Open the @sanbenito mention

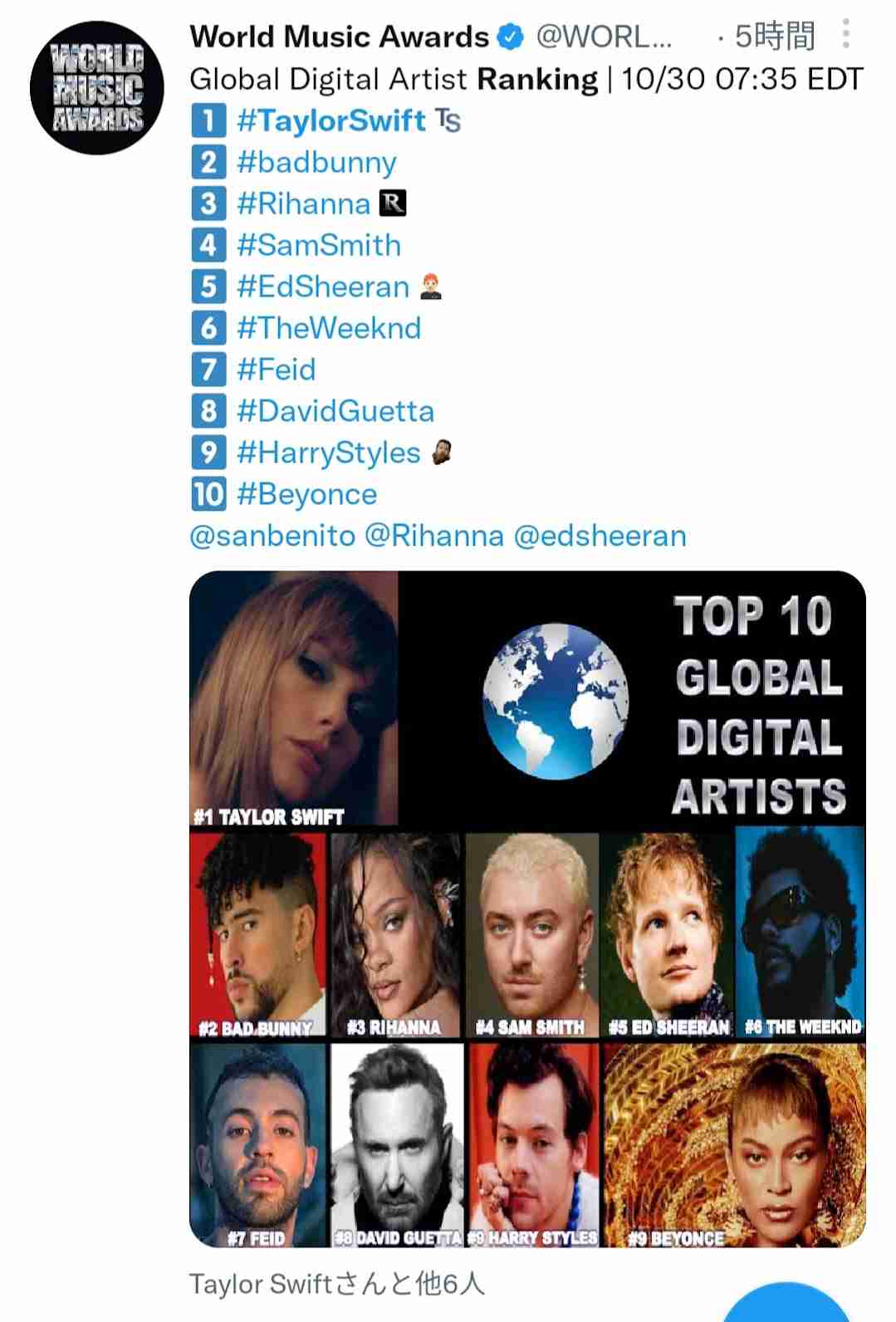(272, 536)
